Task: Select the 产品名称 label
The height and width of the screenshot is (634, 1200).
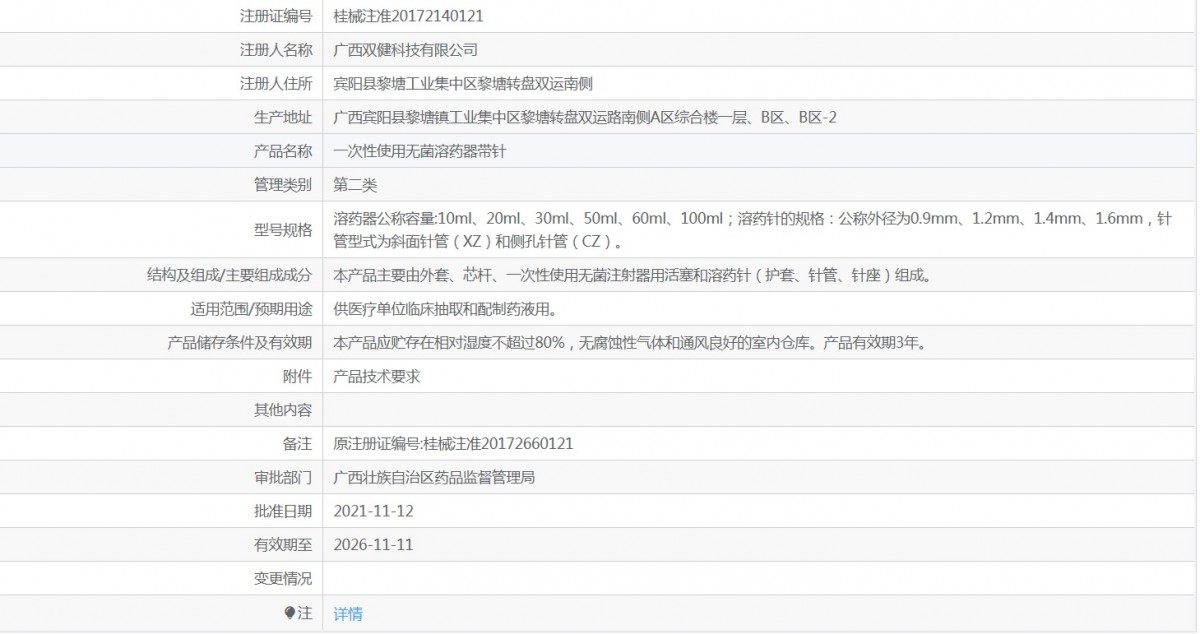Action: (x=283, y=152)
